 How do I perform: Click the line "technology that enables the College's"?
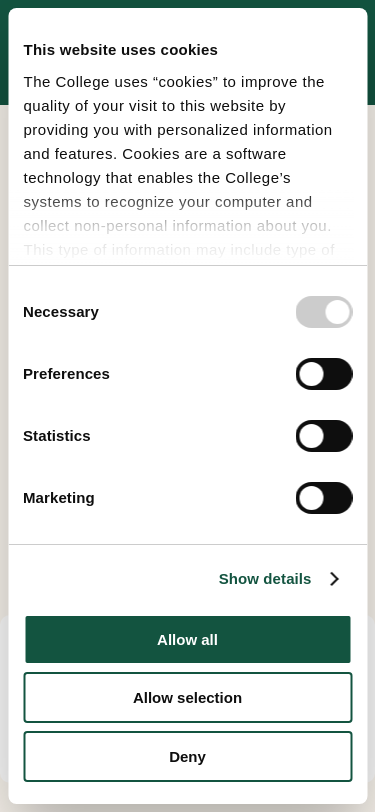[x=156, y=178]
